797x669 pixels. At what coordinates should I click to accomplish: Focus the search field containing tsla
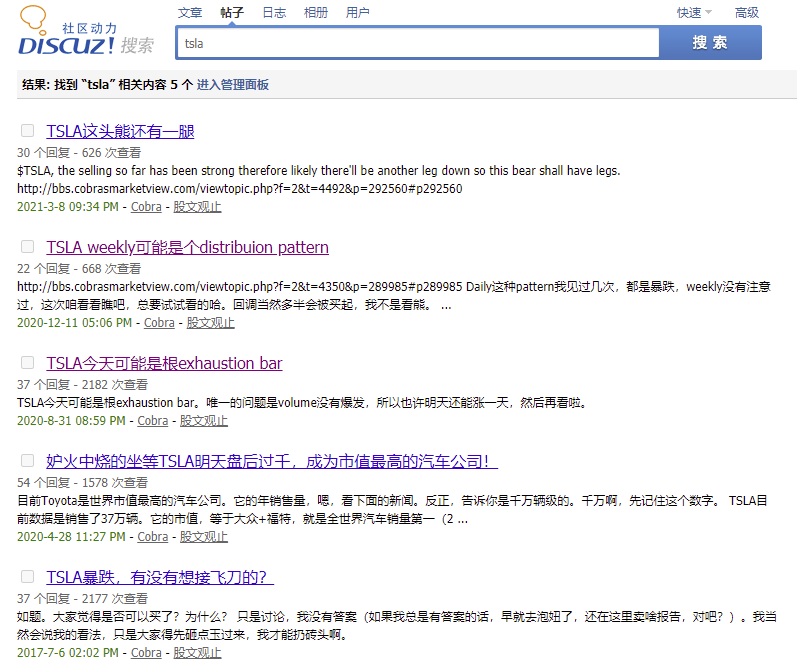coord(417,43)
